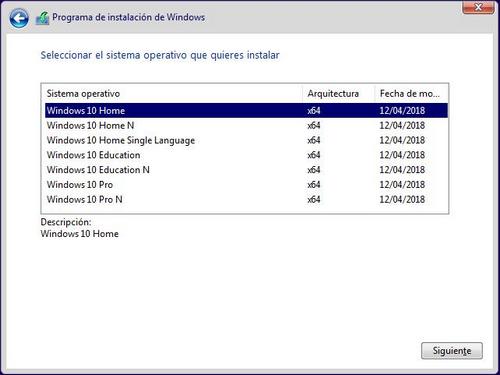Viewport: 500px width, 375px height.
Task: Click the blue back arrow button
Action: (x=19, y=18)
